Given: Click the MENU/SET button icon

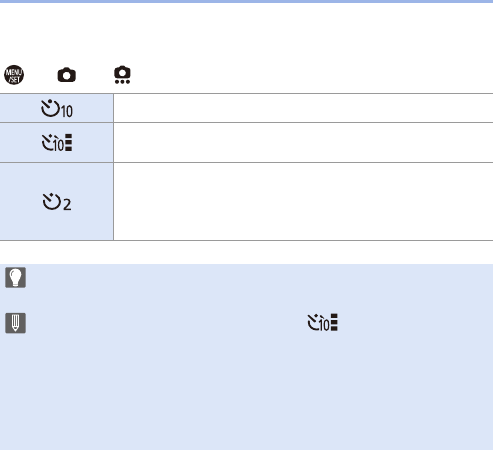Looking at the screenshot, I should pos(14,75).
